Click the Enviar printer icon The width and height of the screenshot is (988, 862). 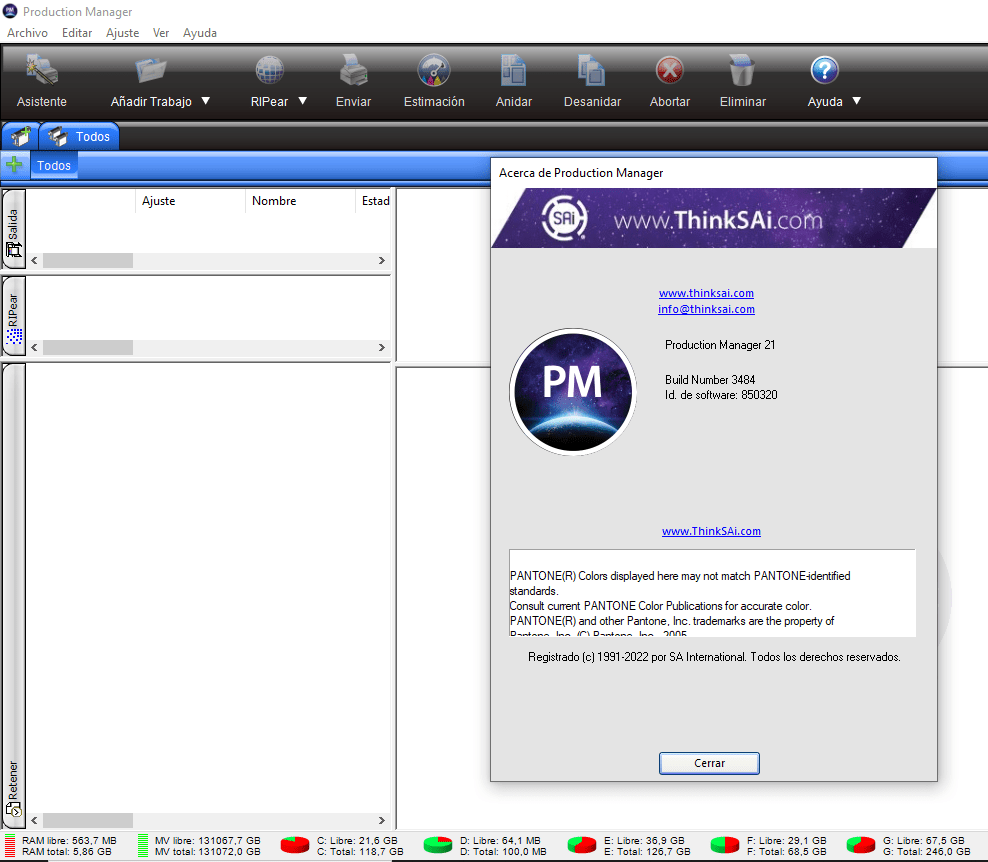[353, 69]
